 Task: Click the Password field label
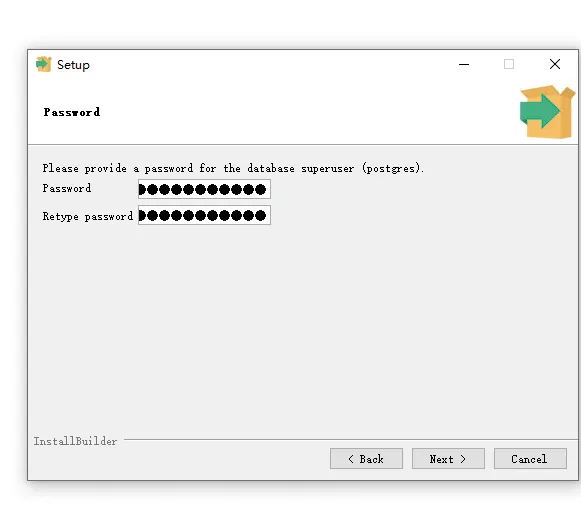click(67, 188)
